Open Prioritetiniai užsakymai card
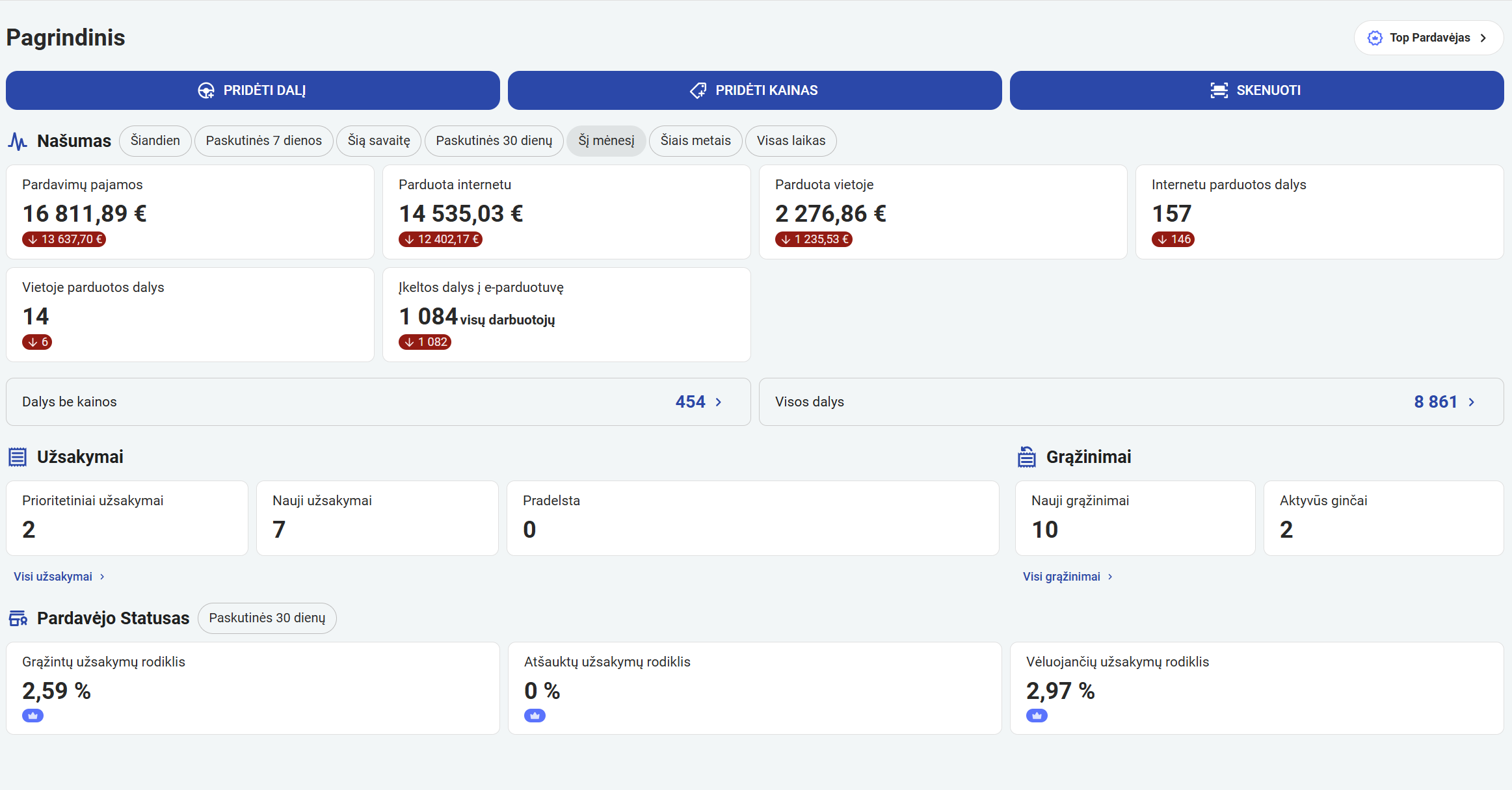The width and height of the screenshot is (1512, 790). coord(127,518)
